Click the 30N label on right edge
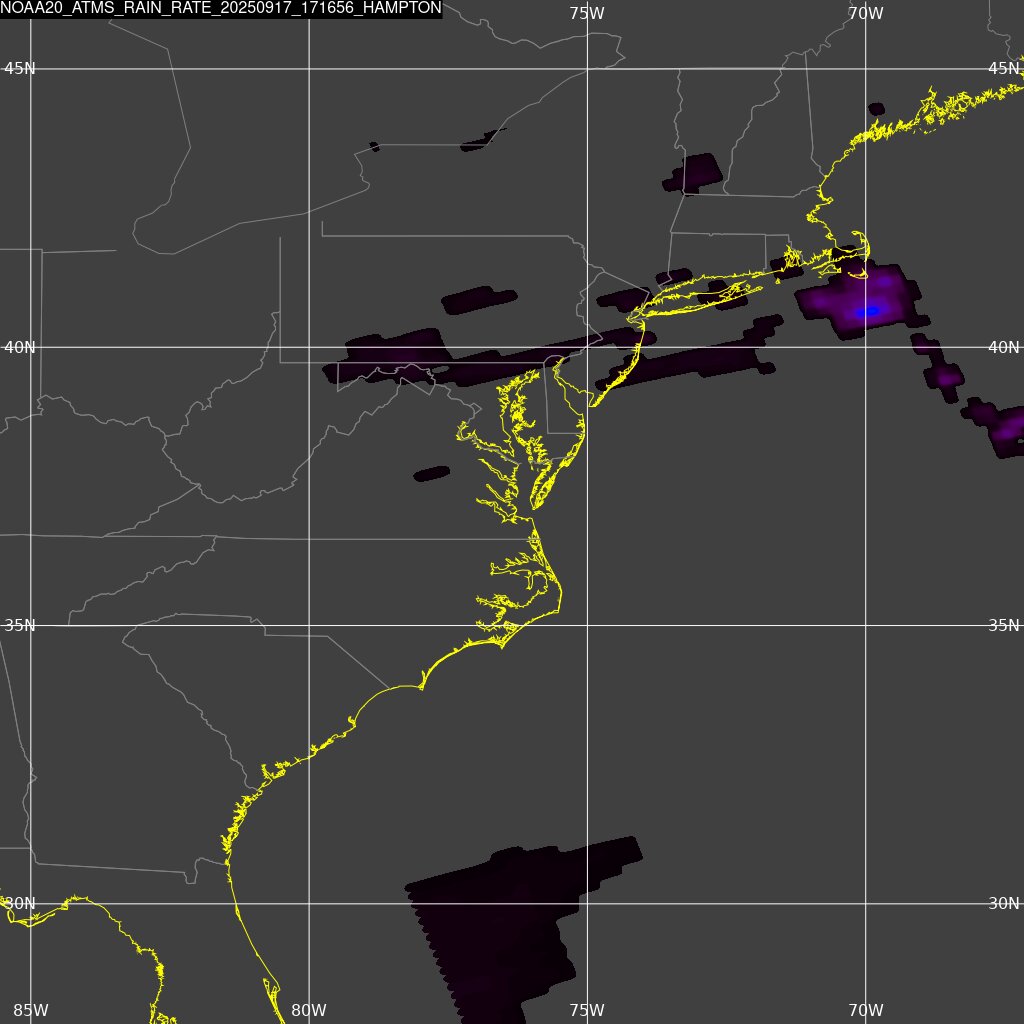1024x1024 pixels. (1004, 904)
